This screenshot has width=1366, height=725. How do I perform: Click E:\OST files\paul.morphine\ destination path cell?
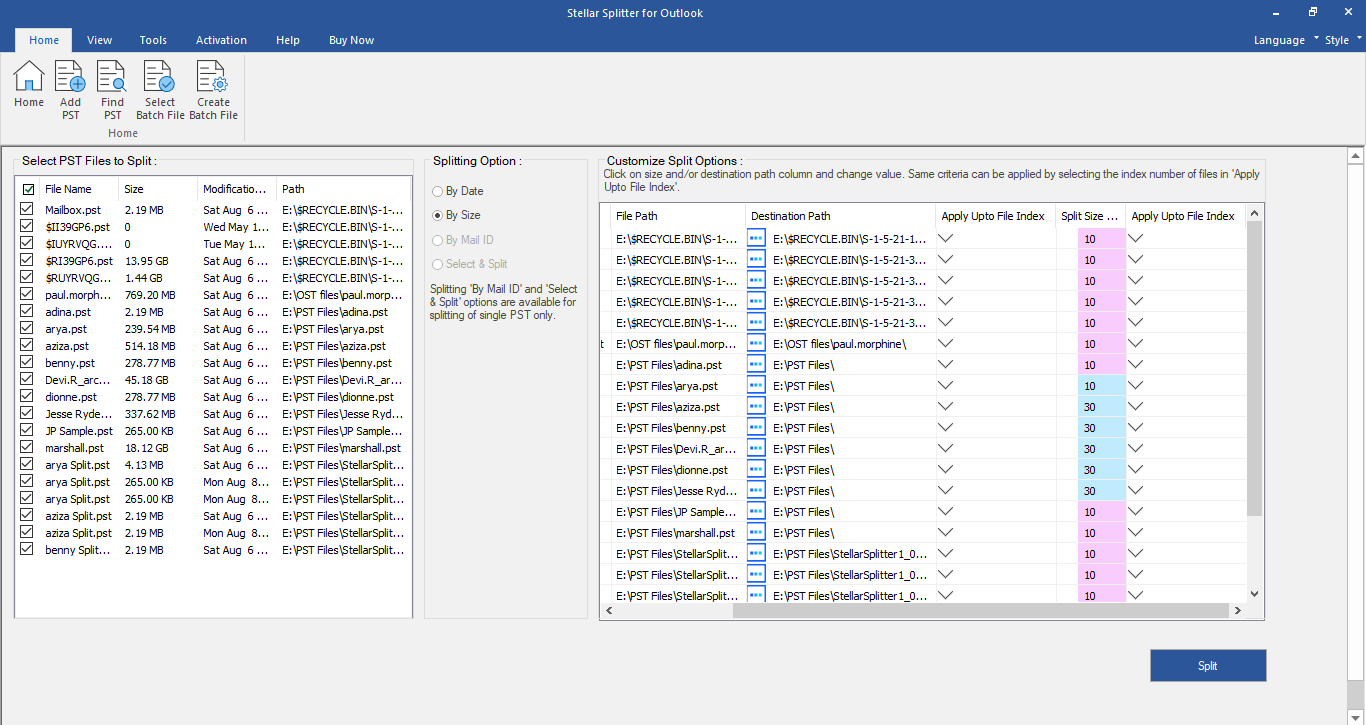pos(840,343)
